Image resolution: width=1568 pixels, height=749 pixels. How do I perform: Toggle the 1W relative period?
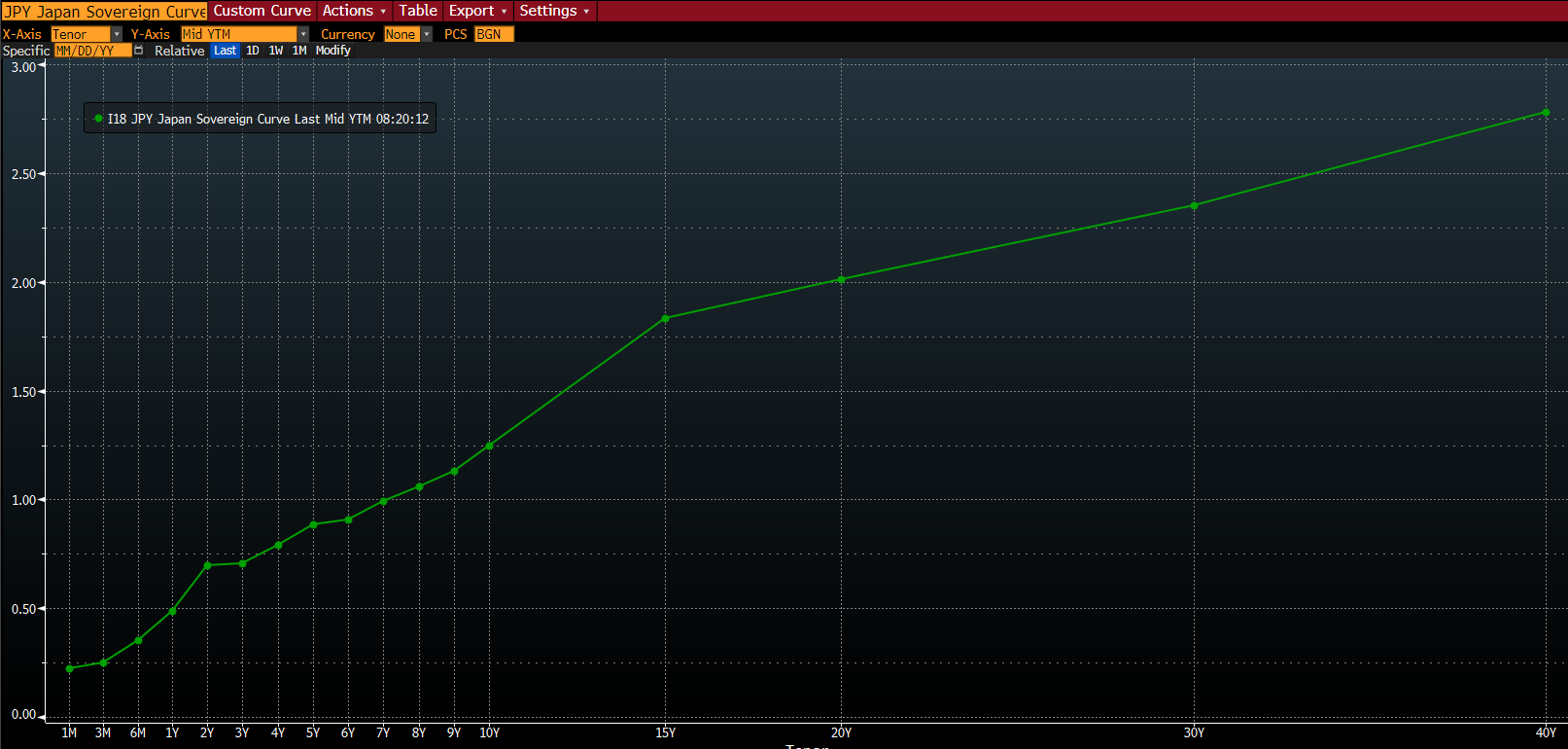[276, 51]
